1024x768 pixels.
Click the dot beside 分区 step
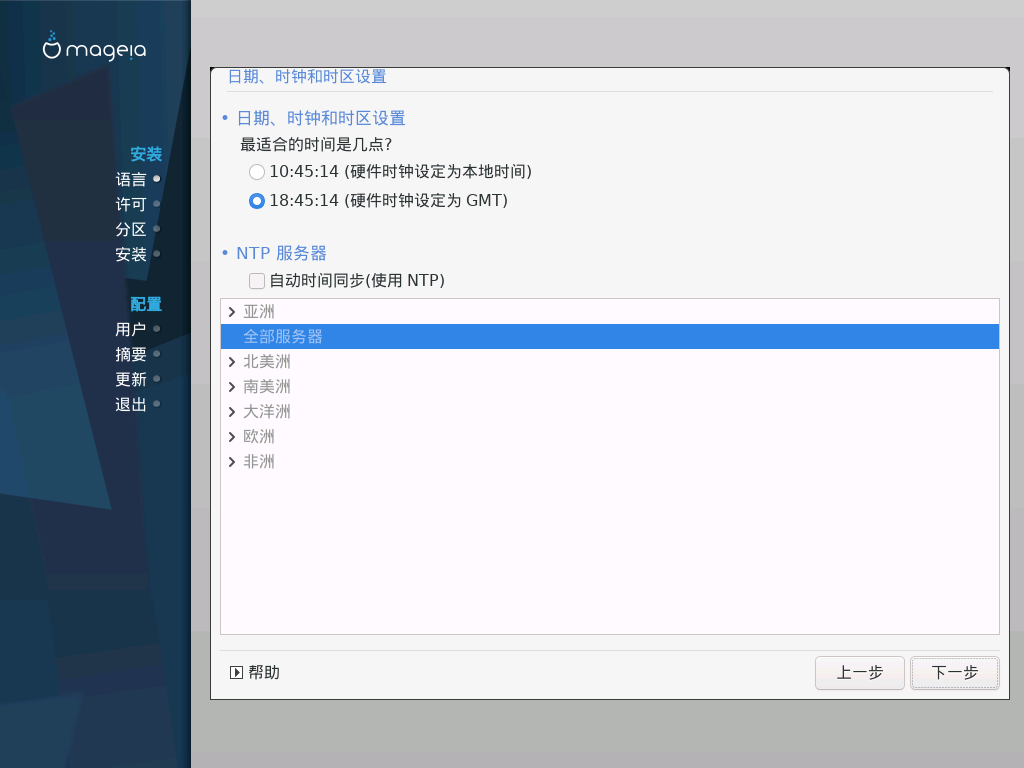[x=157, y=229]
